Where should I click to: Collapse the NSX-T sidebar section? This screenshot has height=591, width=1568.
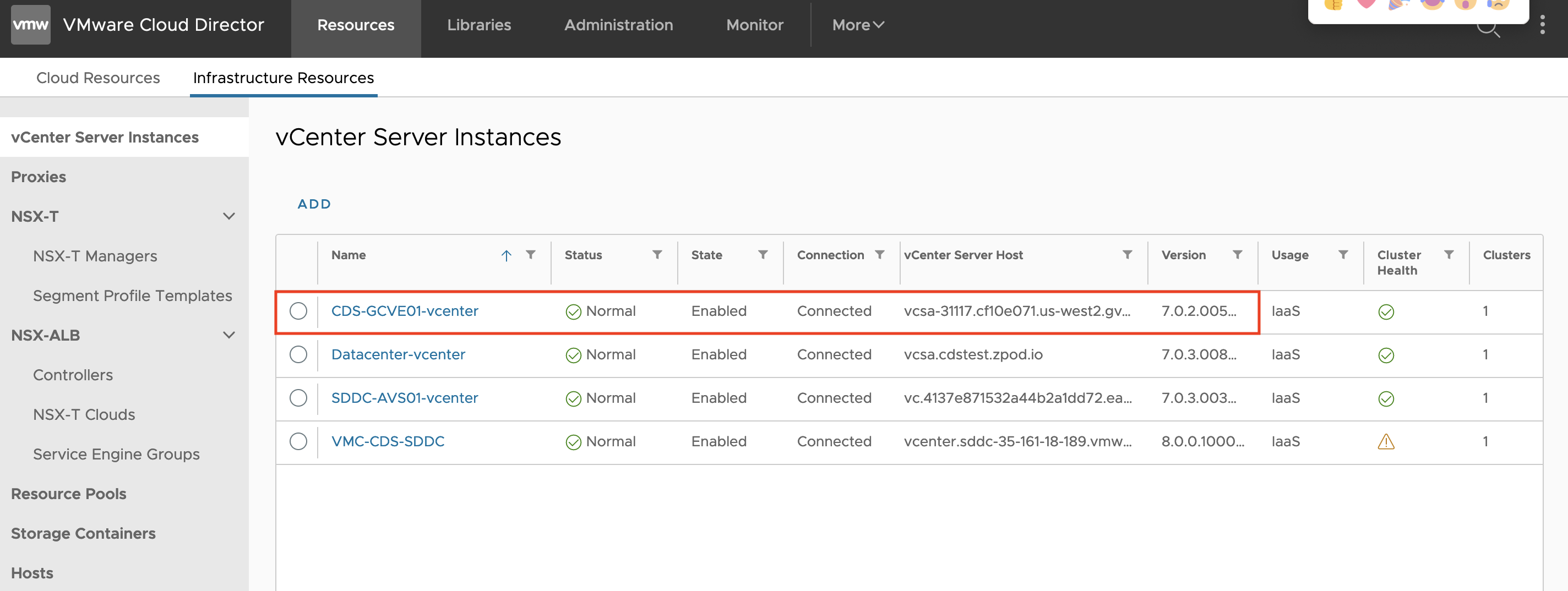click(x=229, y=217)
